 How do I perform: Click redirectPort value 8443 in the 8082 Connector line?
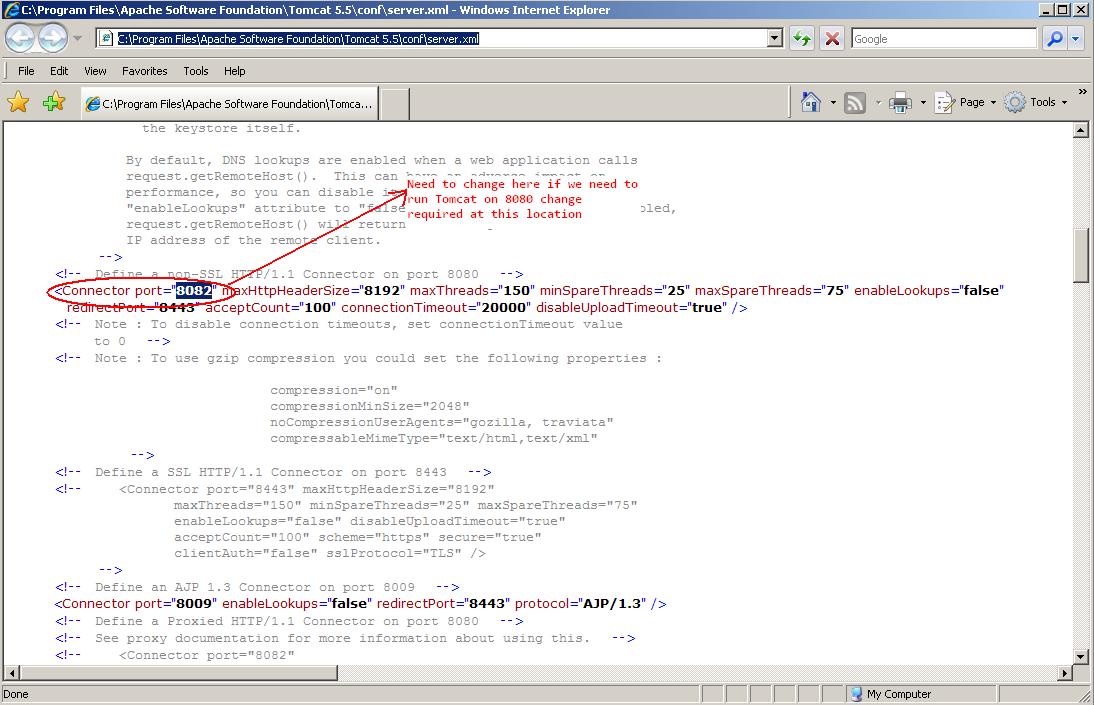(x=177, y=308)
